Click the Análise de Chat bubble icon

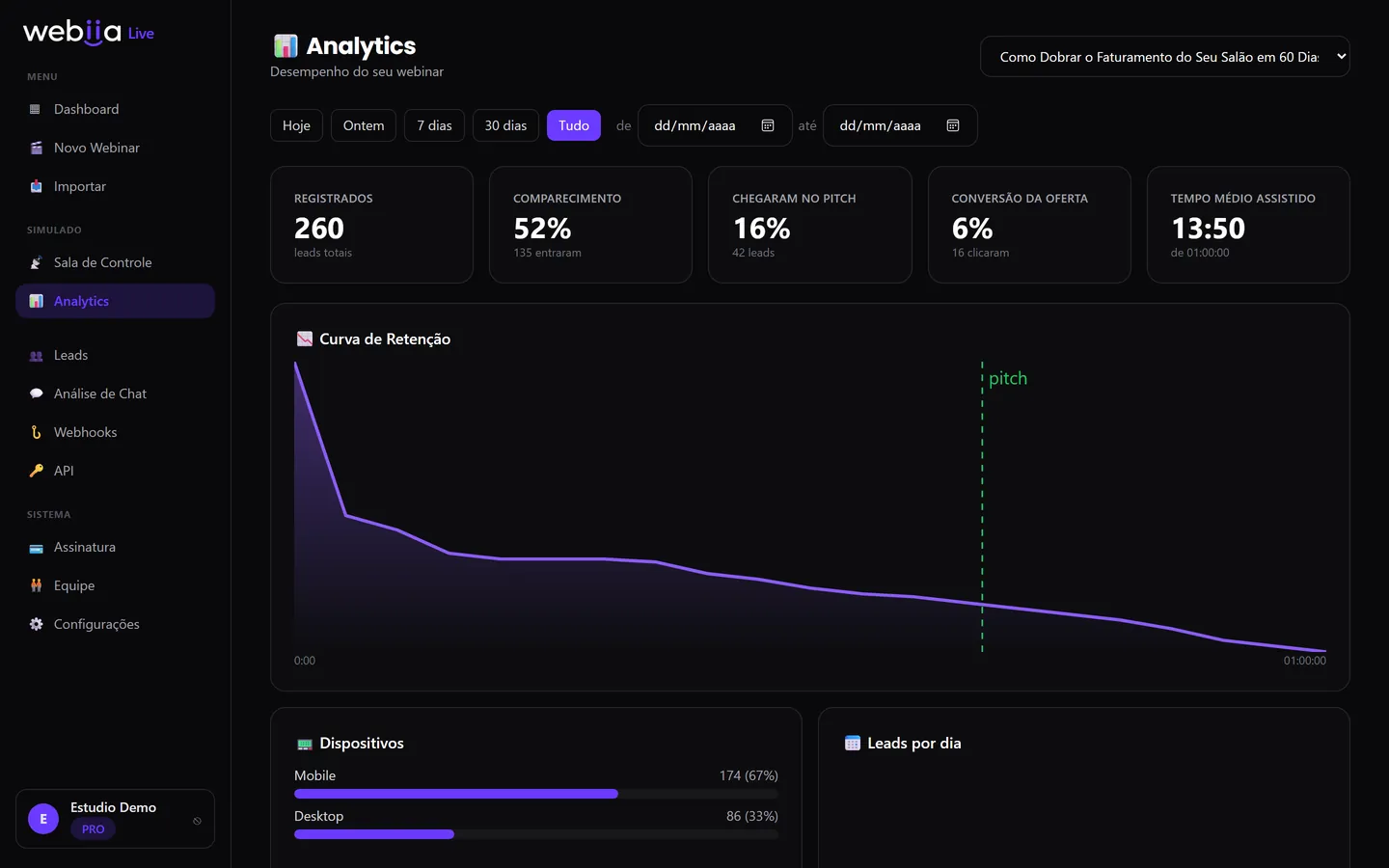tap(36, 393)
